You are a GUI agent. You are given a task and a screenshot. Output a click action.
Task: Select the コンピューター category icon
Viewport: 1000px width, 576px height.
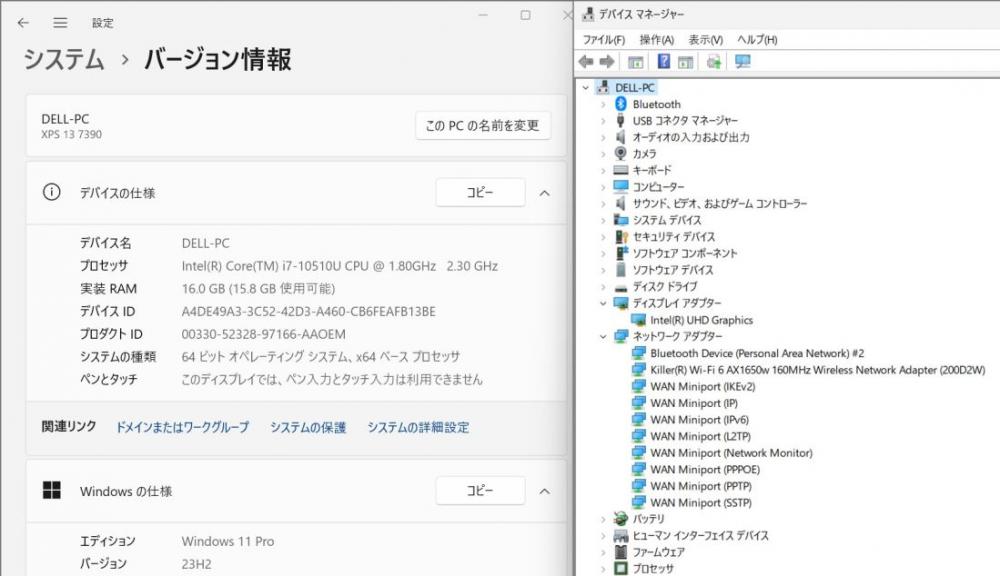click(621, 186)
